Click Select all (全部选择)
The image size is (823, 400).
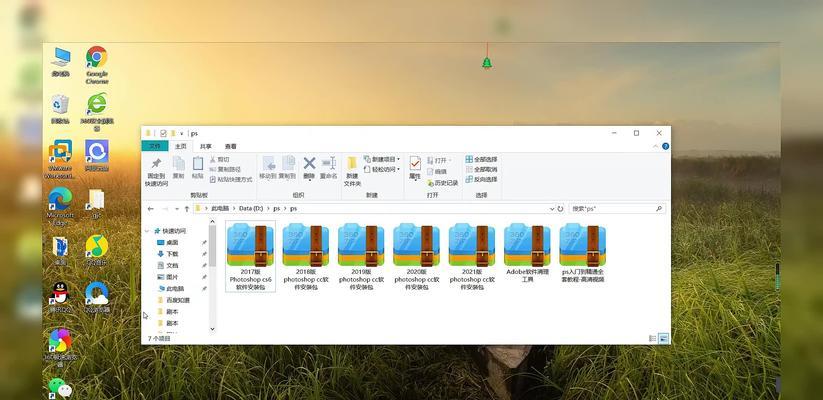[481, 159]
